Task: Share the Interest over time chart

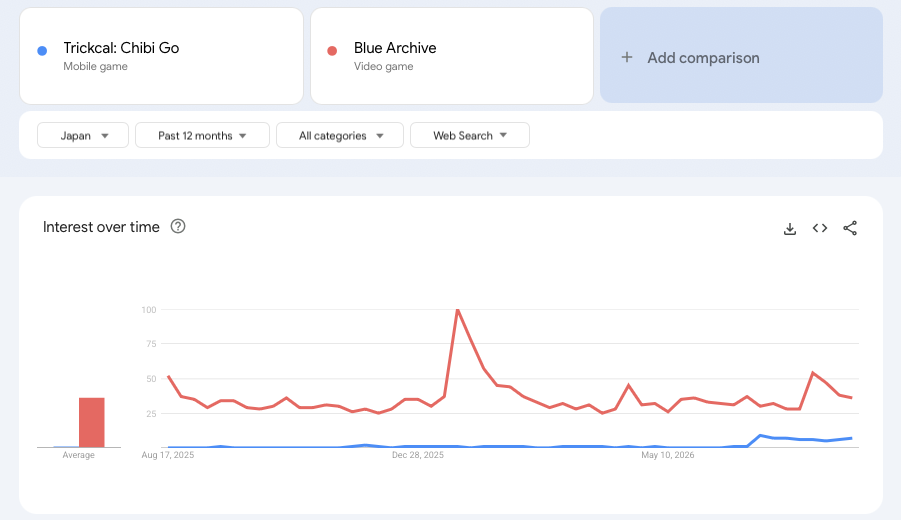Action: [x=850, y=228]
